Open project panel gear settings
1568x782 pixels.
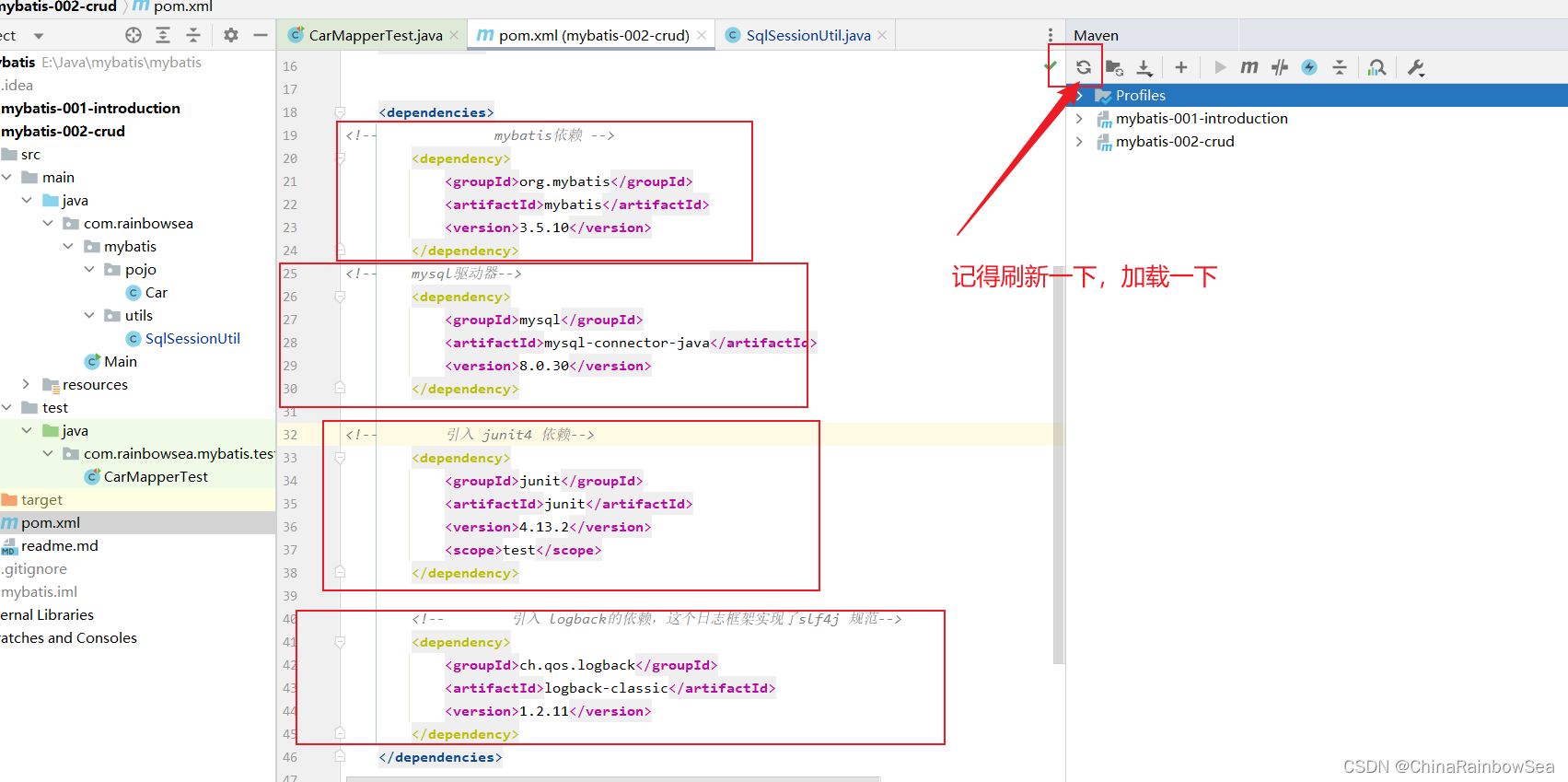coord(231,35)
